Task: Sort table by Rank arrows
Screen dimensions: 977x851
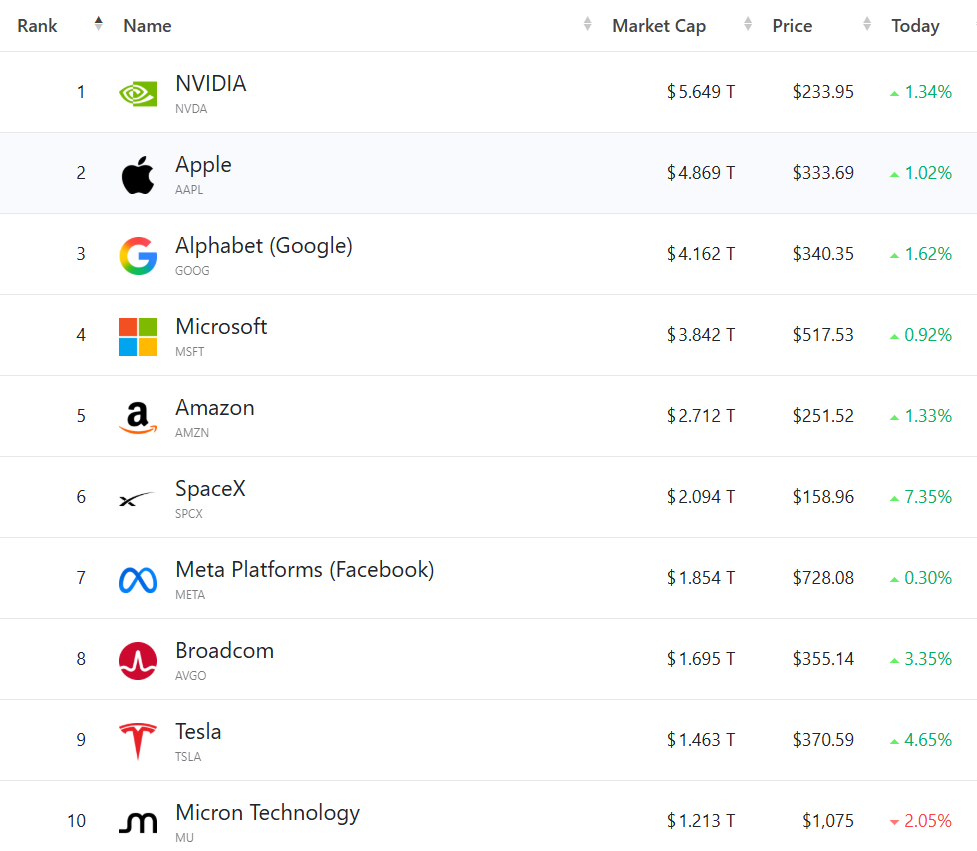Action: pyautogui.click(x=98, y=24)
